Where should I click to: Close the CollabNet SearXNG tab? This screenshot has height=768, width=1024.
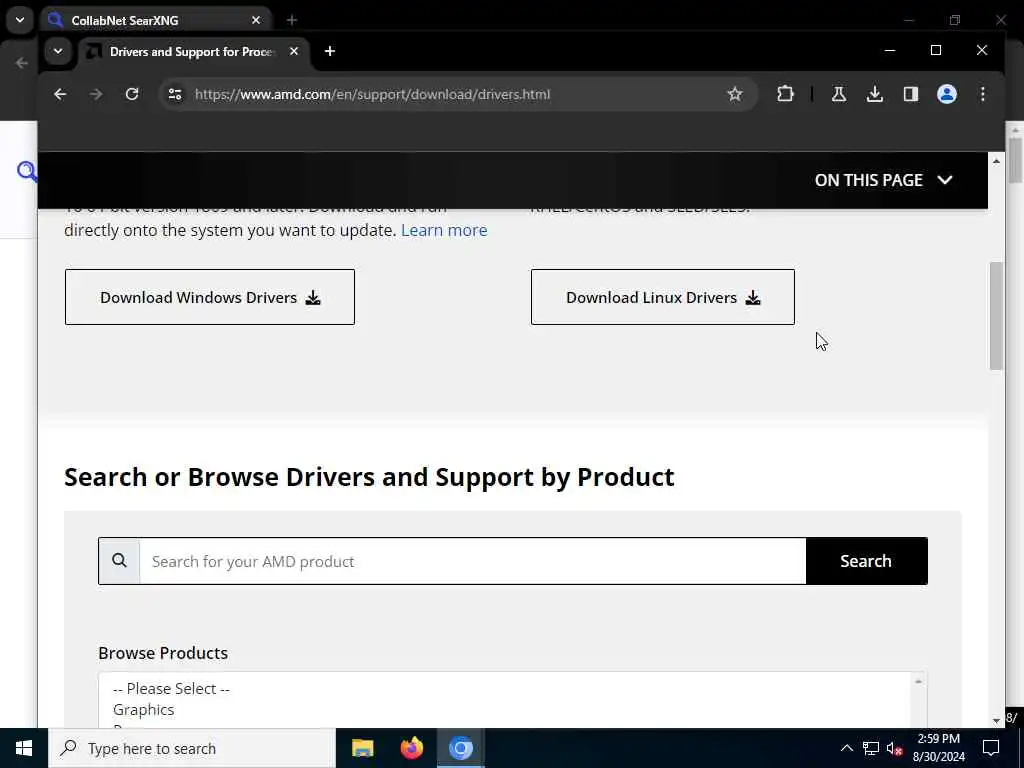[x=256, y=20]
